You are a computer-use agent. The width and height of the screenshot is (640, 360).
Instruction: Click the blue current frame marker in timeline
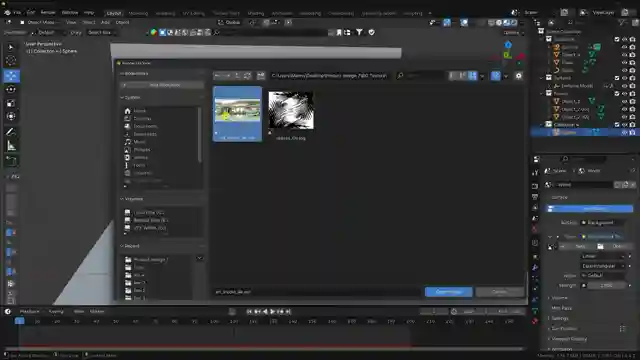pos(20,321)
